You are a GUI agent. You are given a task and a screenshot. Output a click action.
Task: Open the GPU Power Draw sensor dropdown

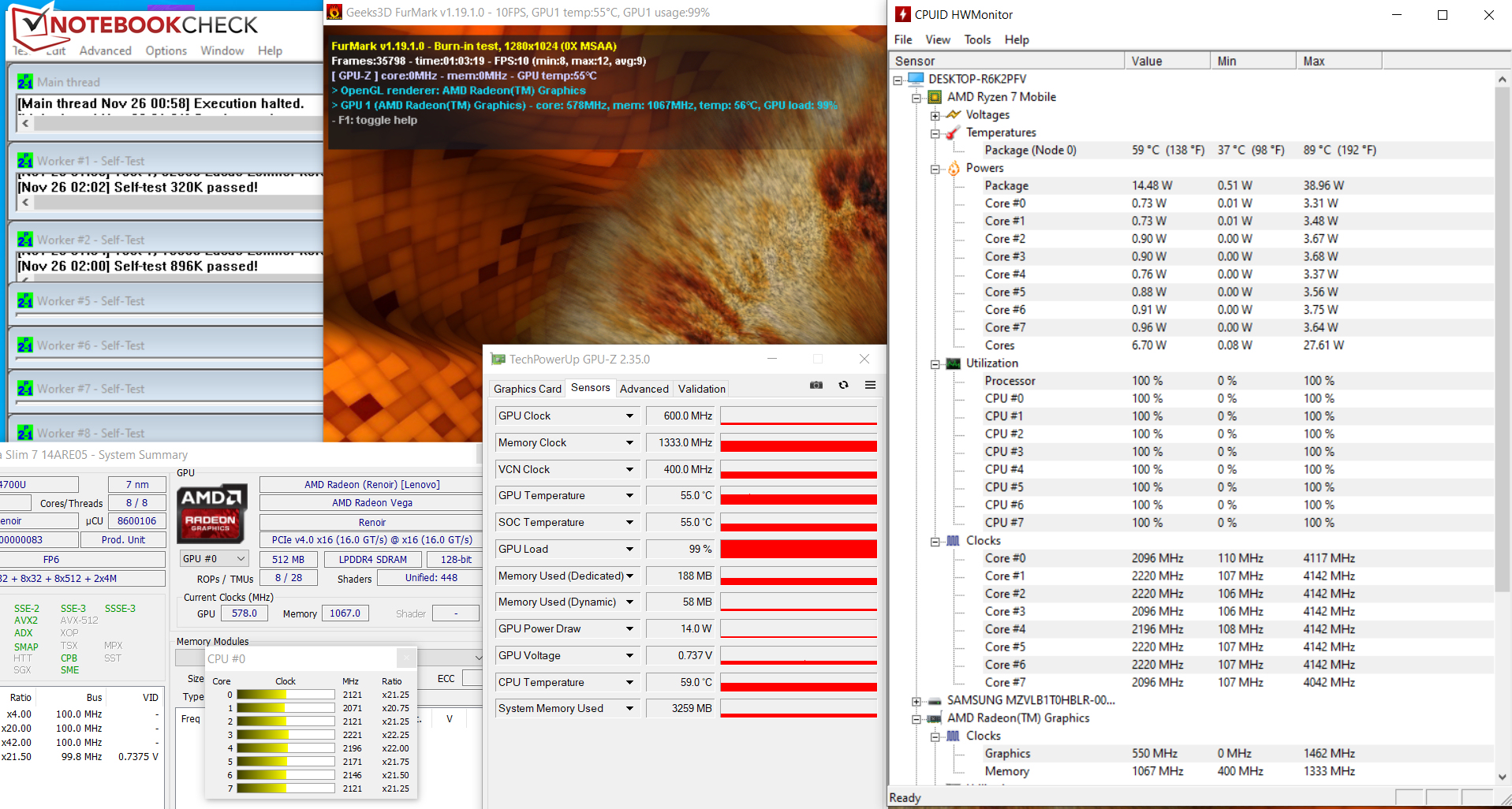click(629, 628)
